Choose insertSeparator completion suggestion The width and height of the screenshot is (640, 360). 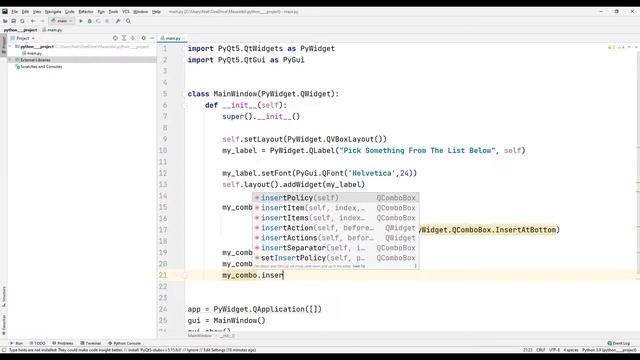point(336,248)
